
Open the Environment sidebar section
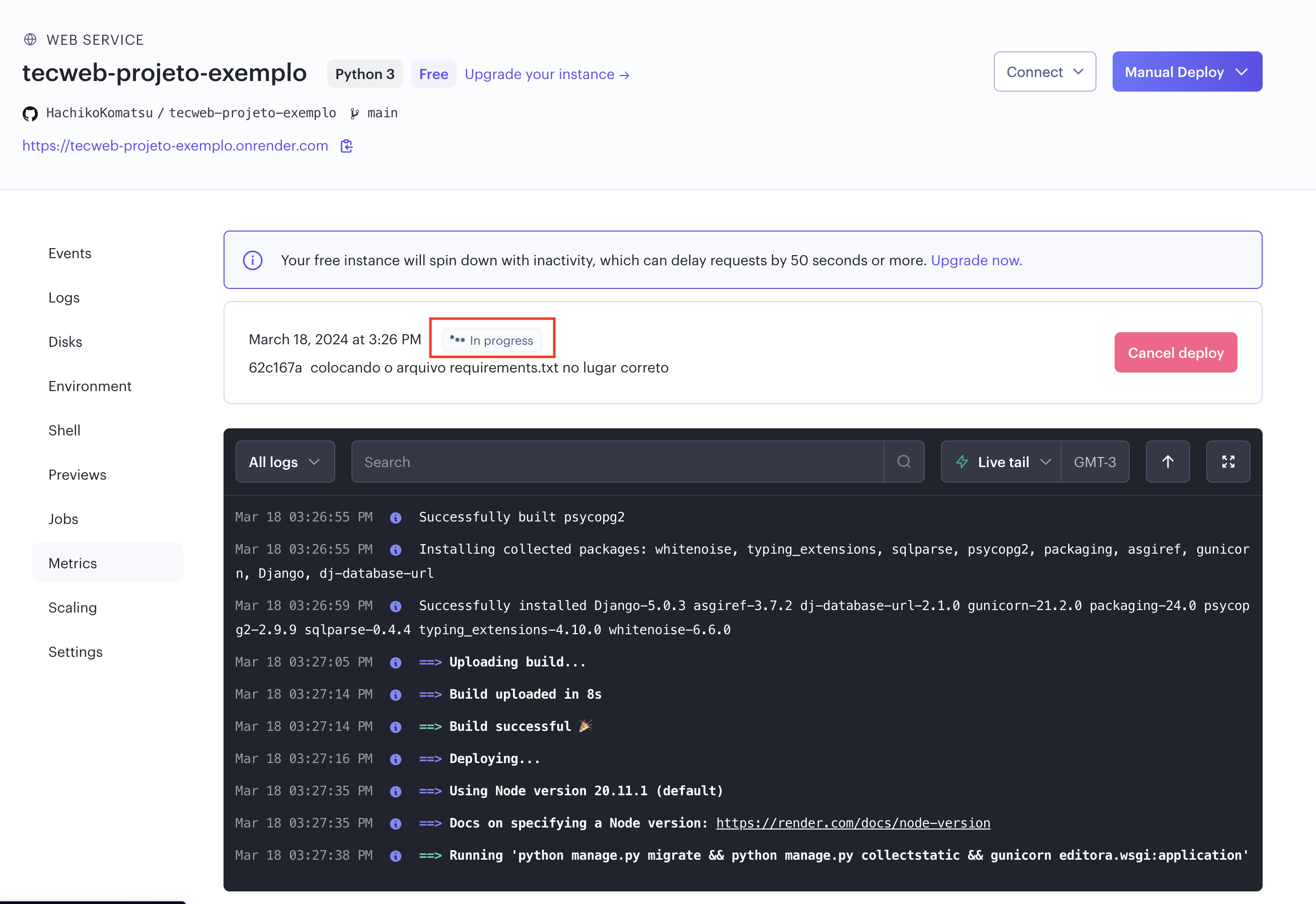(90, 386)
